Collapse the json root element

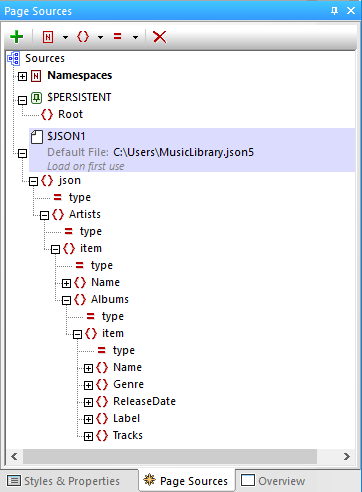coord(33,182)
